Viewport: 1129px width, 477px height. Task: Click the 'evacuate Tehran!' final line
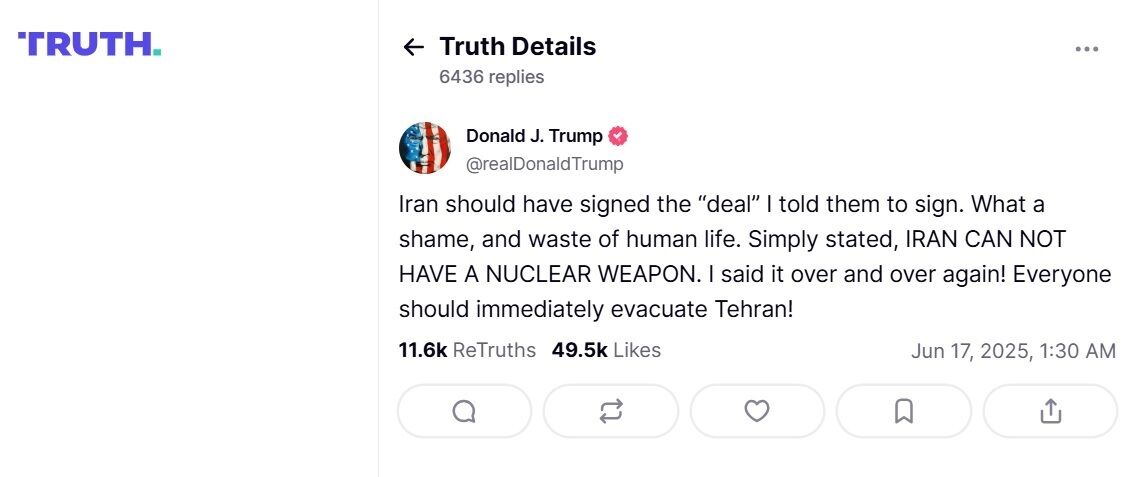tap(595, 309)
